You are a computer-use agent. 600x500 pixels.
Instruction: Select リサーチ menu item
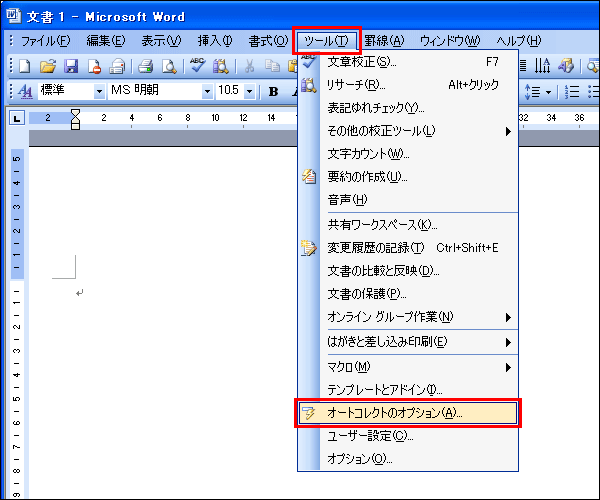(408, 85)
